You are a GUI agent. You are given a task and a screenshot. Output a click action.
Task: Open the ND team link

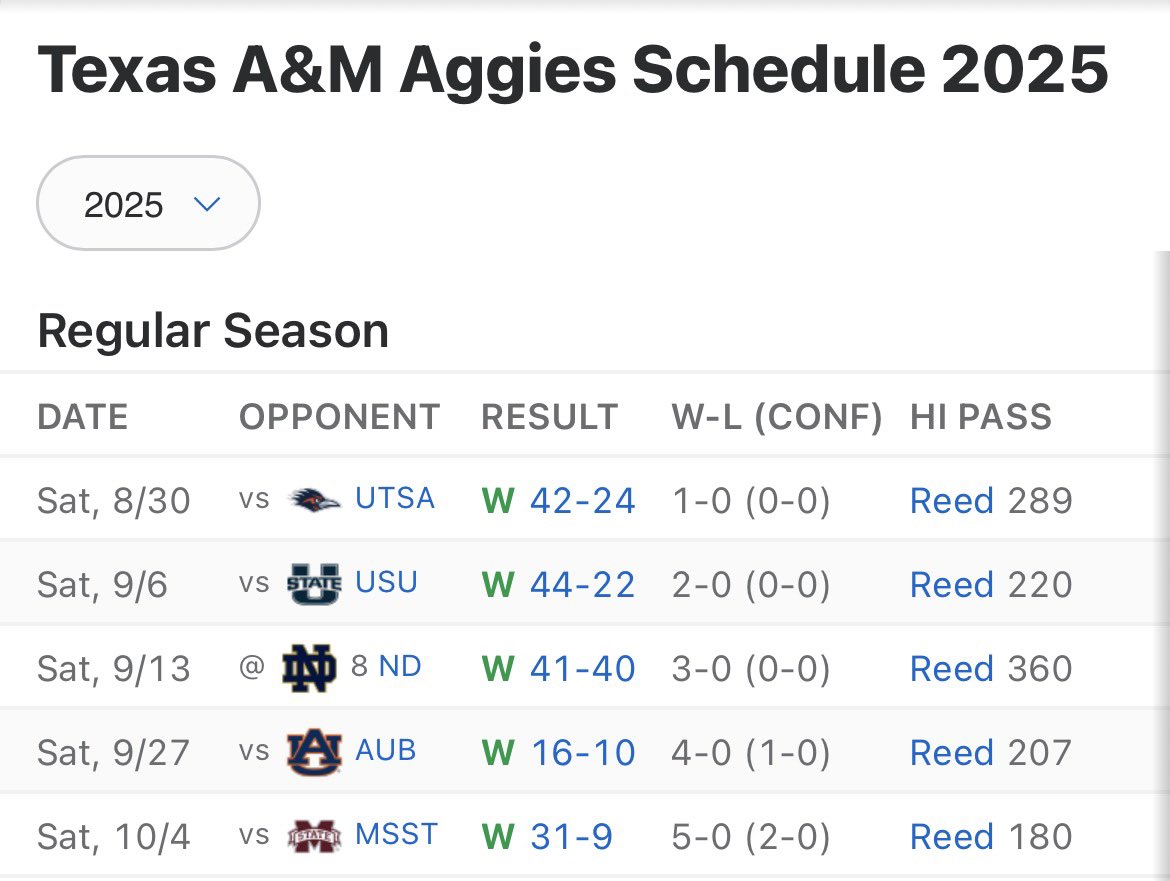(x=399, y=667)
